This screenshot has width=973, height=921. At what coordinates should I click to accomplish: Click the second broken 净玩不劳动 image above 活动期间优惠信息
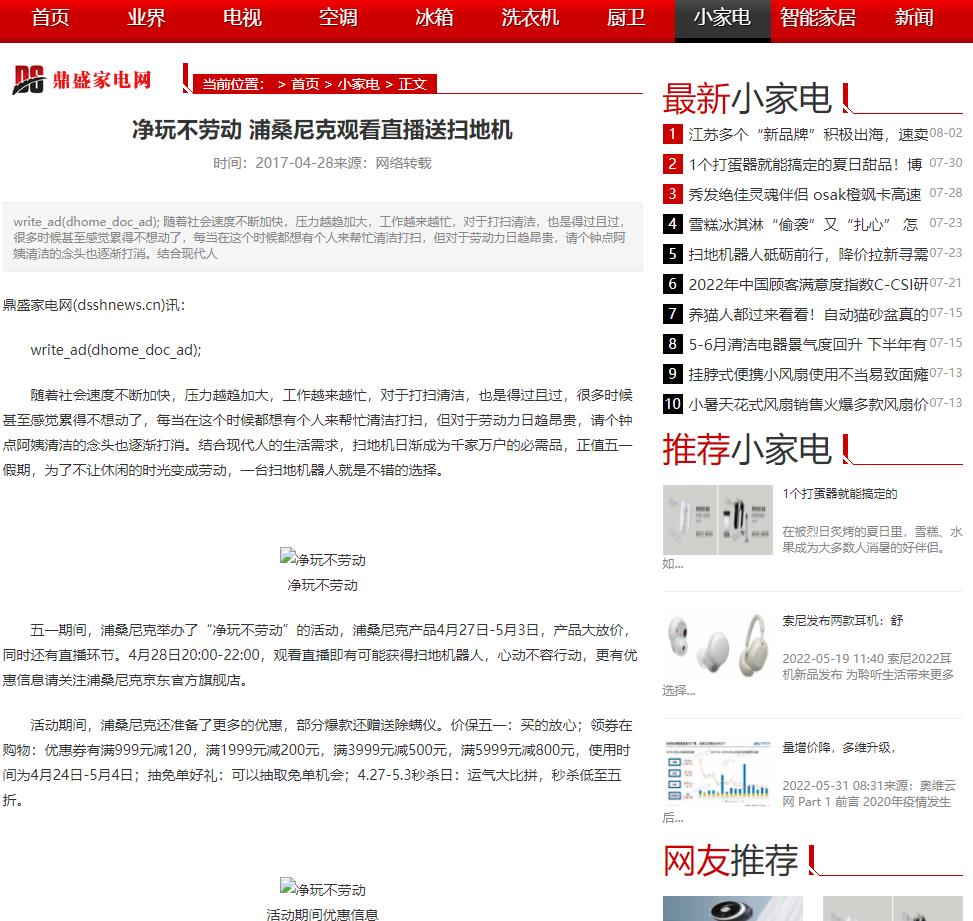(323, 889)
